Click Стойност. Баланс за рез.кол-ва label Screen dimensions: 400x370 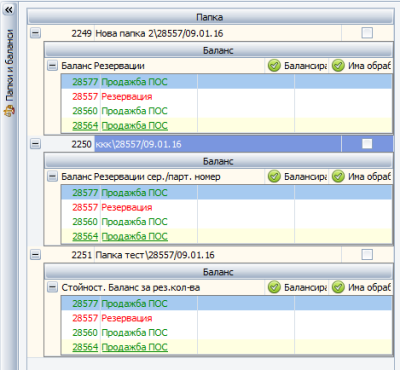coord(131,288)
